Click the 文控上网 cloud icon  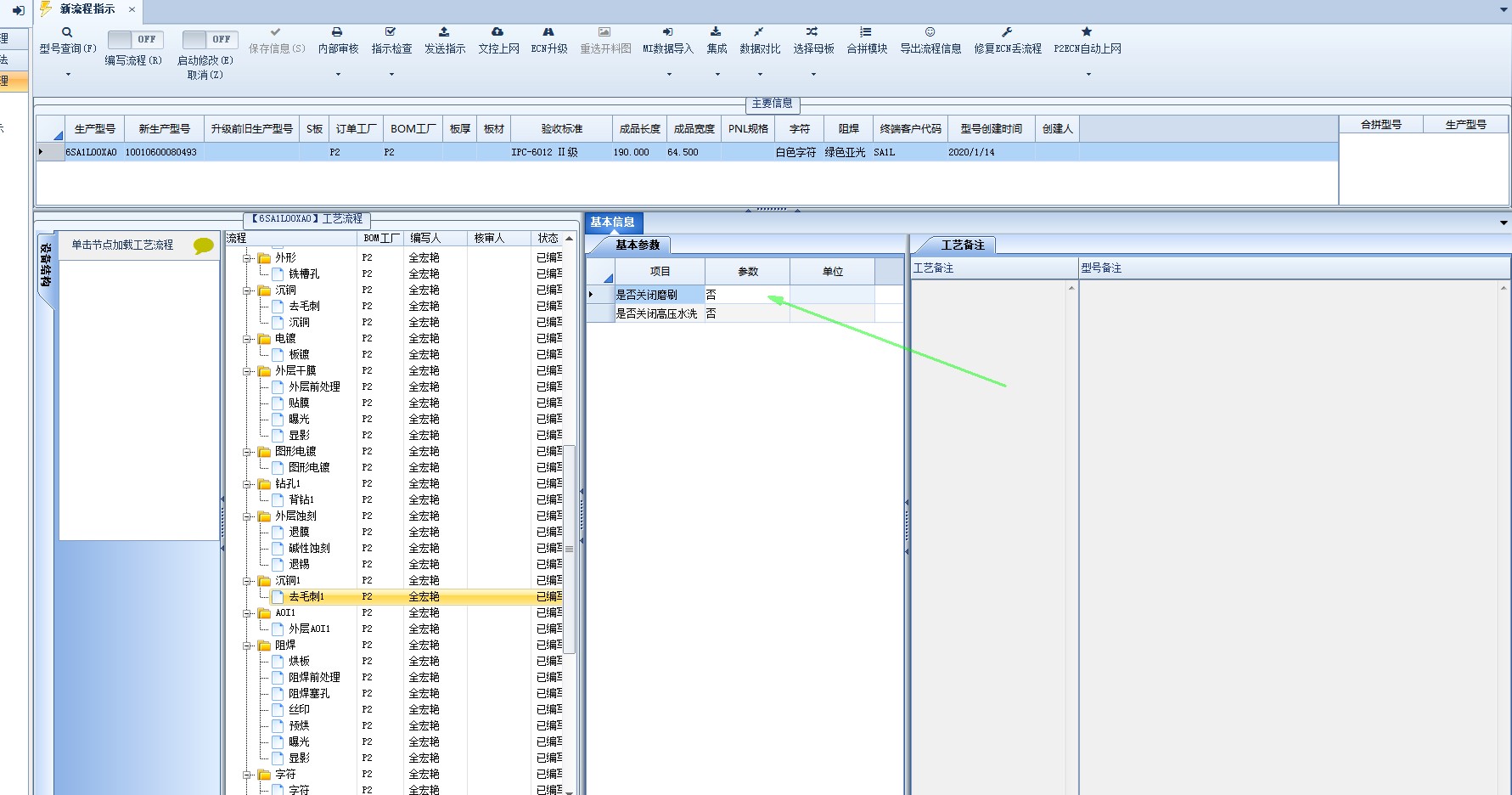pos(497,32)
